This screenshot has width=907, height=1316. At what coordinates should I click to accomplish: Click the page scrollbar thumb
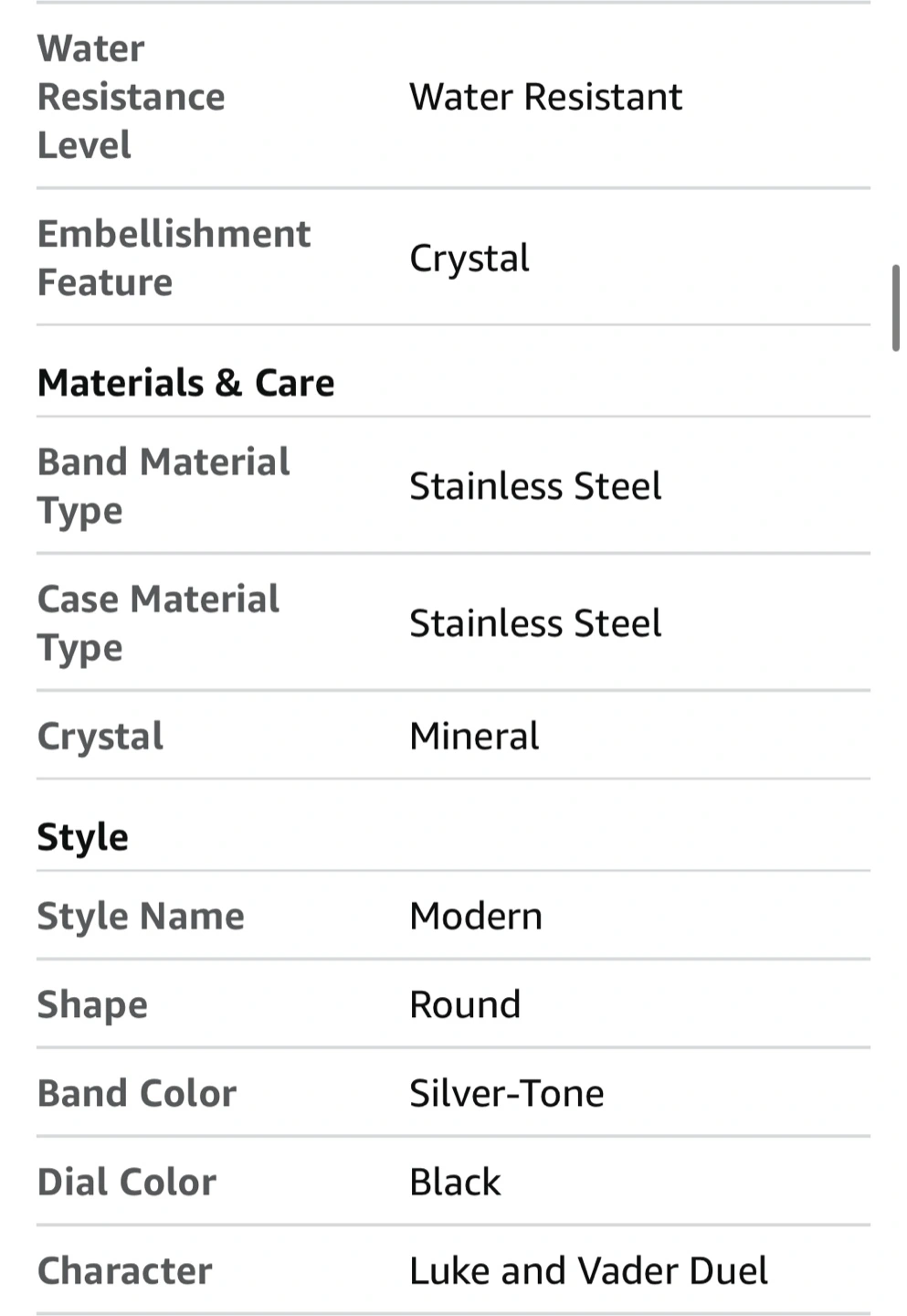[x=896, y=308]
